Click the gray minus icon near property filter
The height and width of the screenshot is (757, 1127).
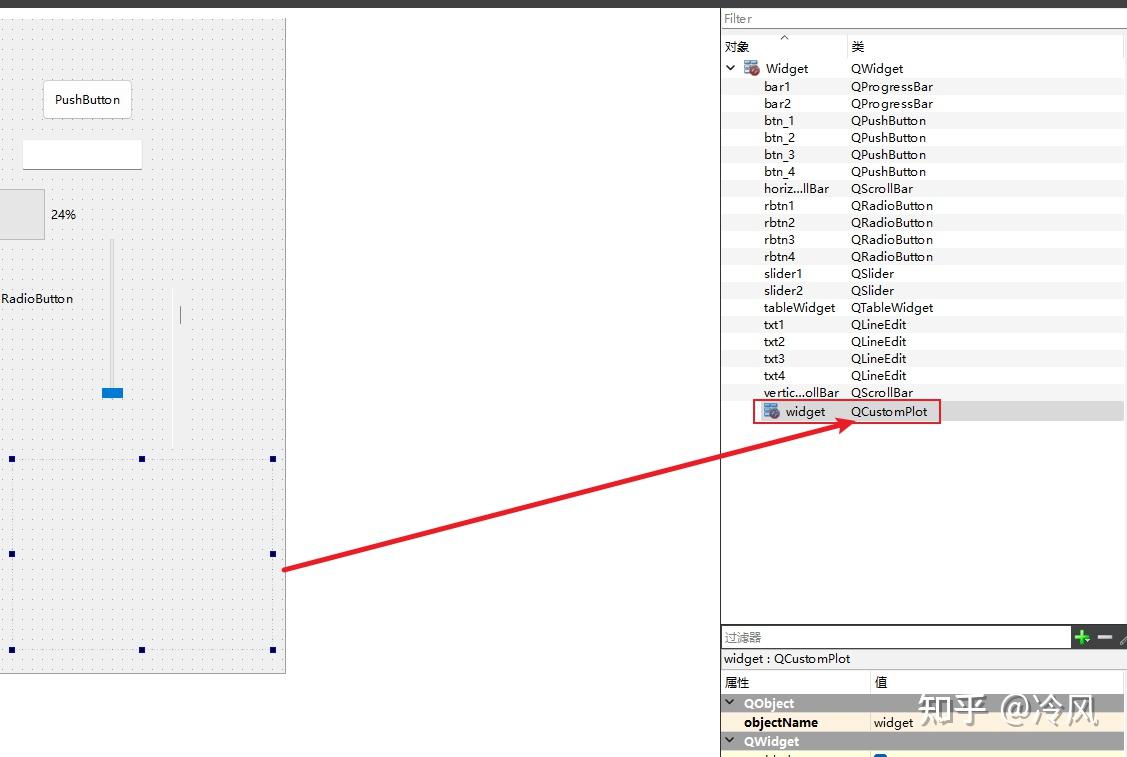click(x=1105, y=637)
